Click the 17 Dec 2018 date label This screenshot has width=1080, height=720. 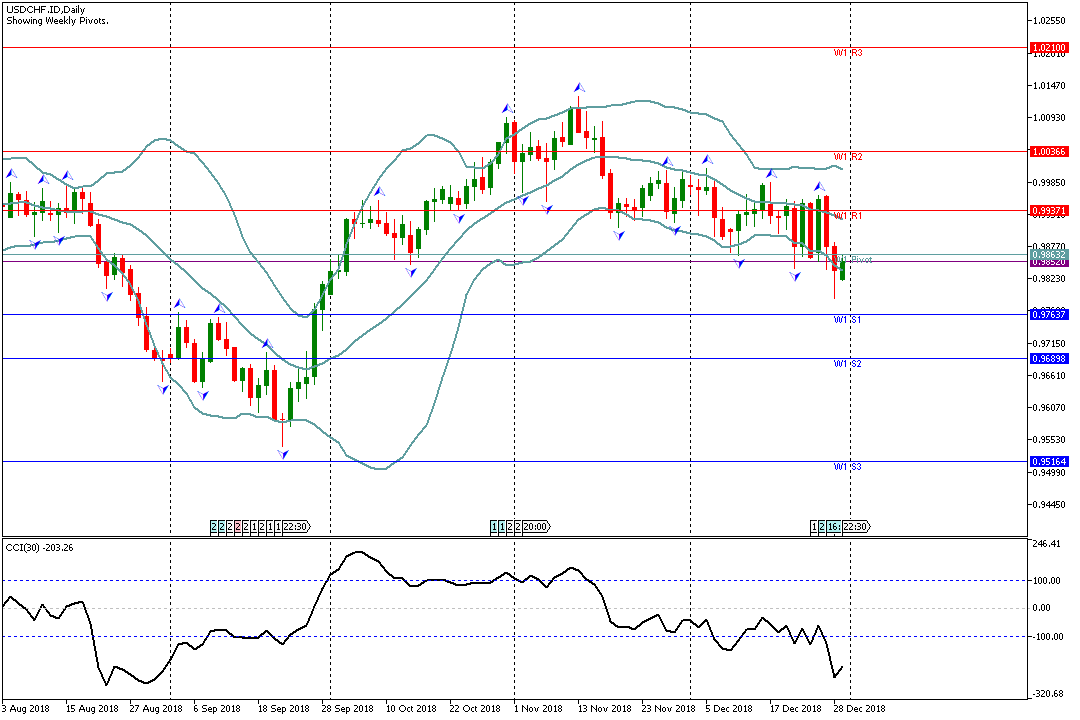(x=796, y=709)
